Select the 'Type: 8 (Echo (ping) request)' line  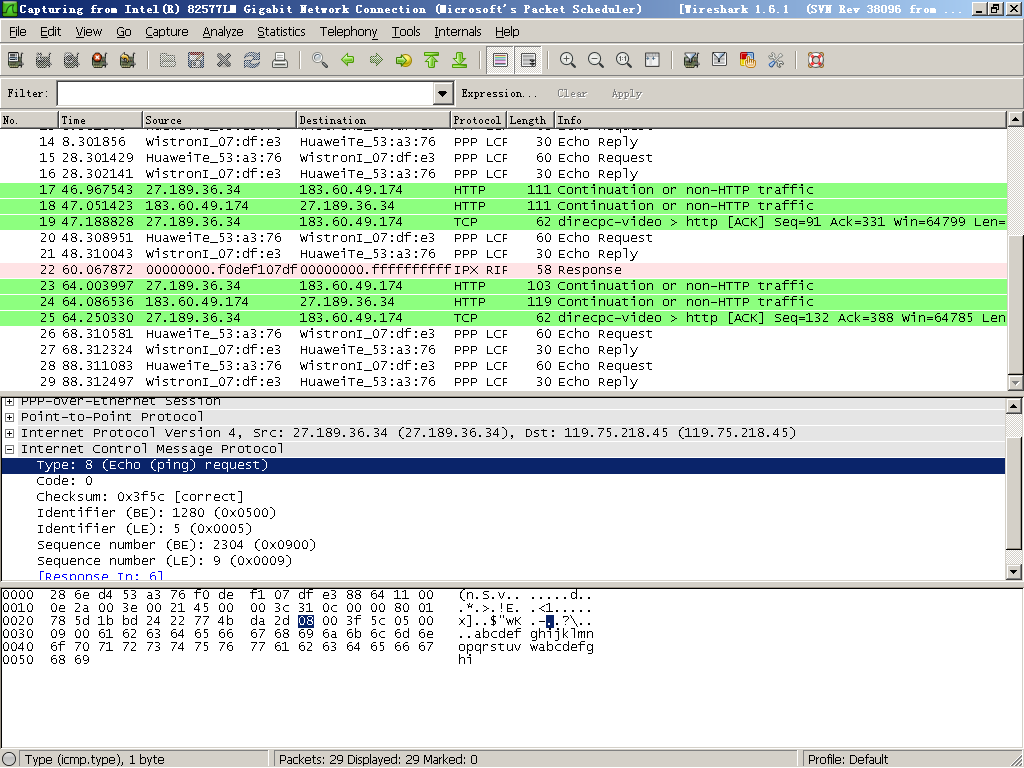click(503, 465)
